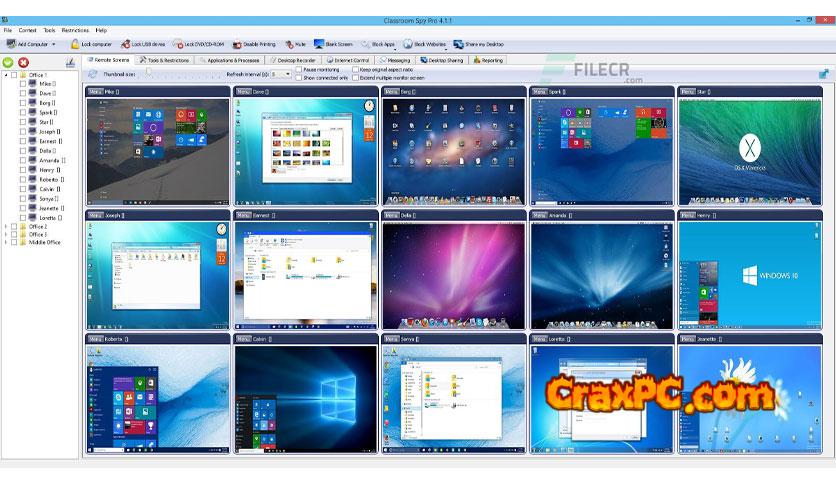Click the Mute toolbar icon
The width and height of the screenshot is (836, 484).
point(290,44)
